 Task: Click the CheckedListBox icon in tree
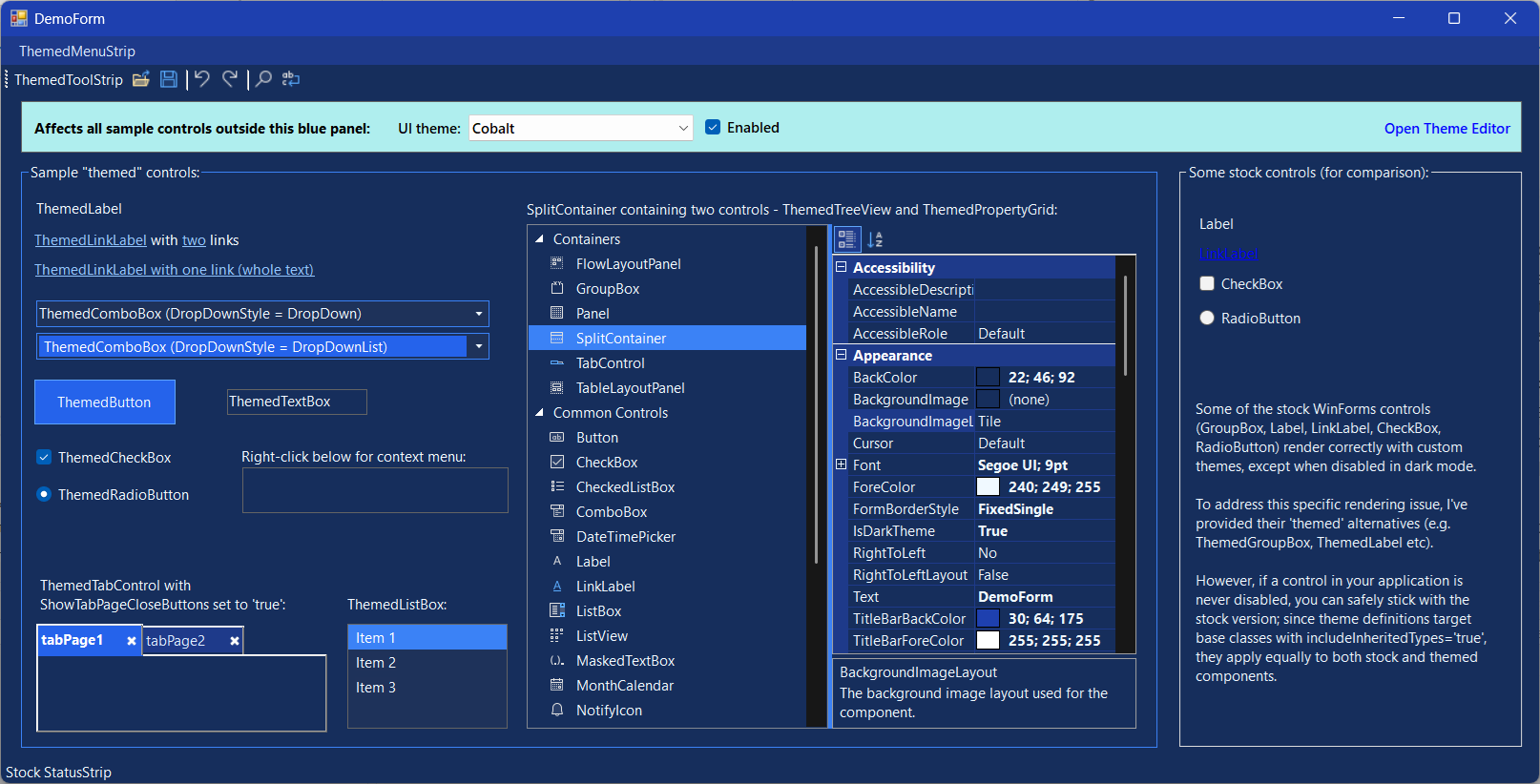click(557, 486)
